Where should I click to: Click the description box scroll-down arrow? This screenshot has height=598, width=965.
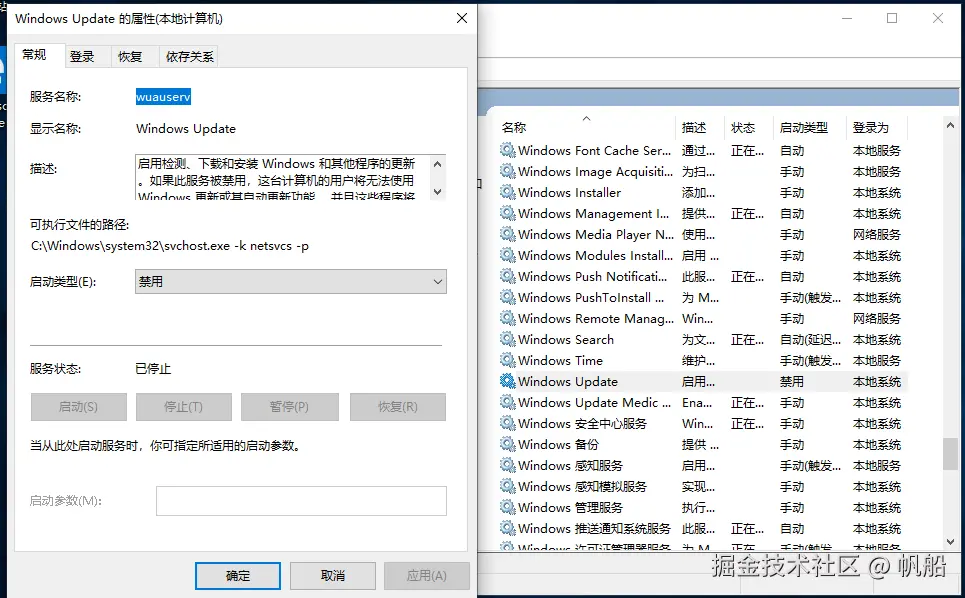(x=438, y=191)
